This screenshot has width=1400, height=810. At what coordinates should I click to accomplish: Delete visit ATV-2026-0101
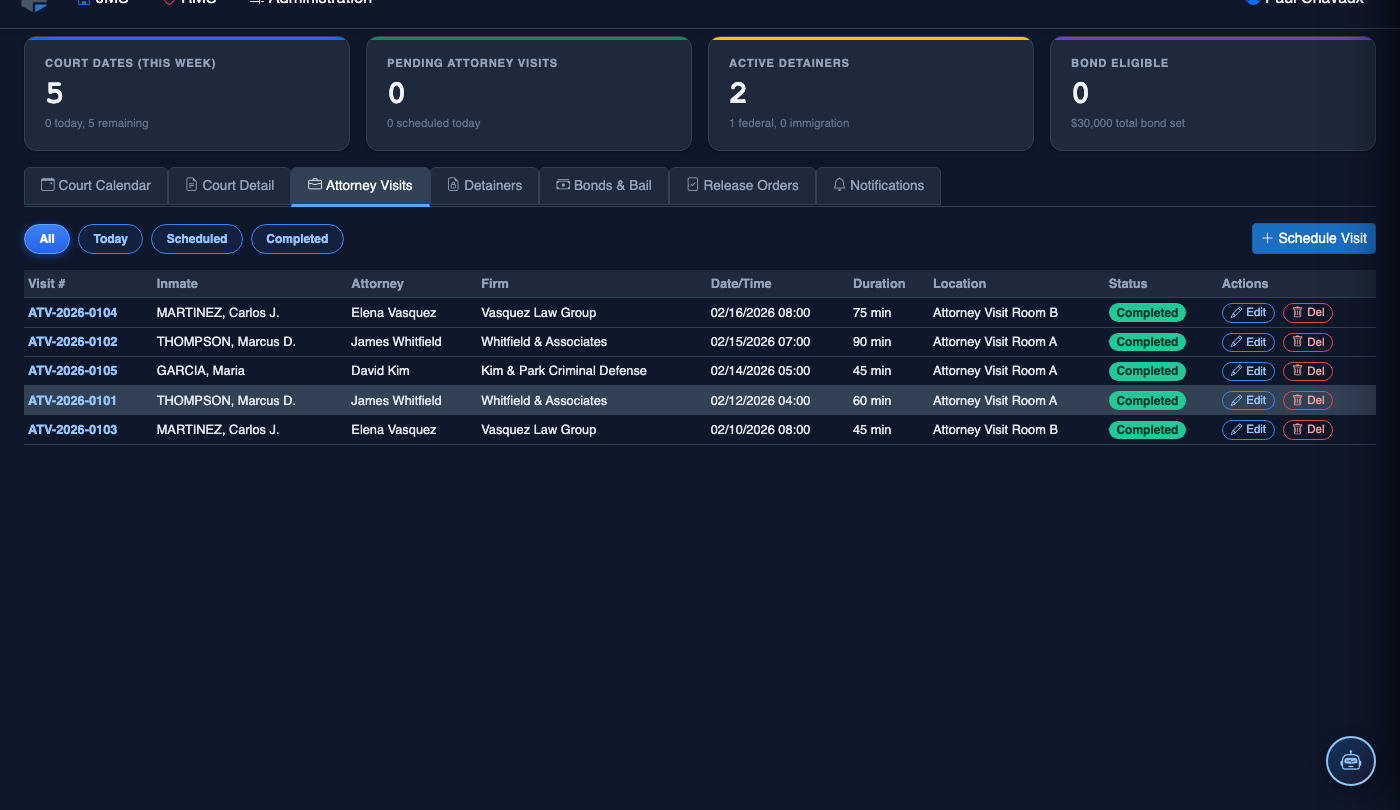pos(1308,400)
